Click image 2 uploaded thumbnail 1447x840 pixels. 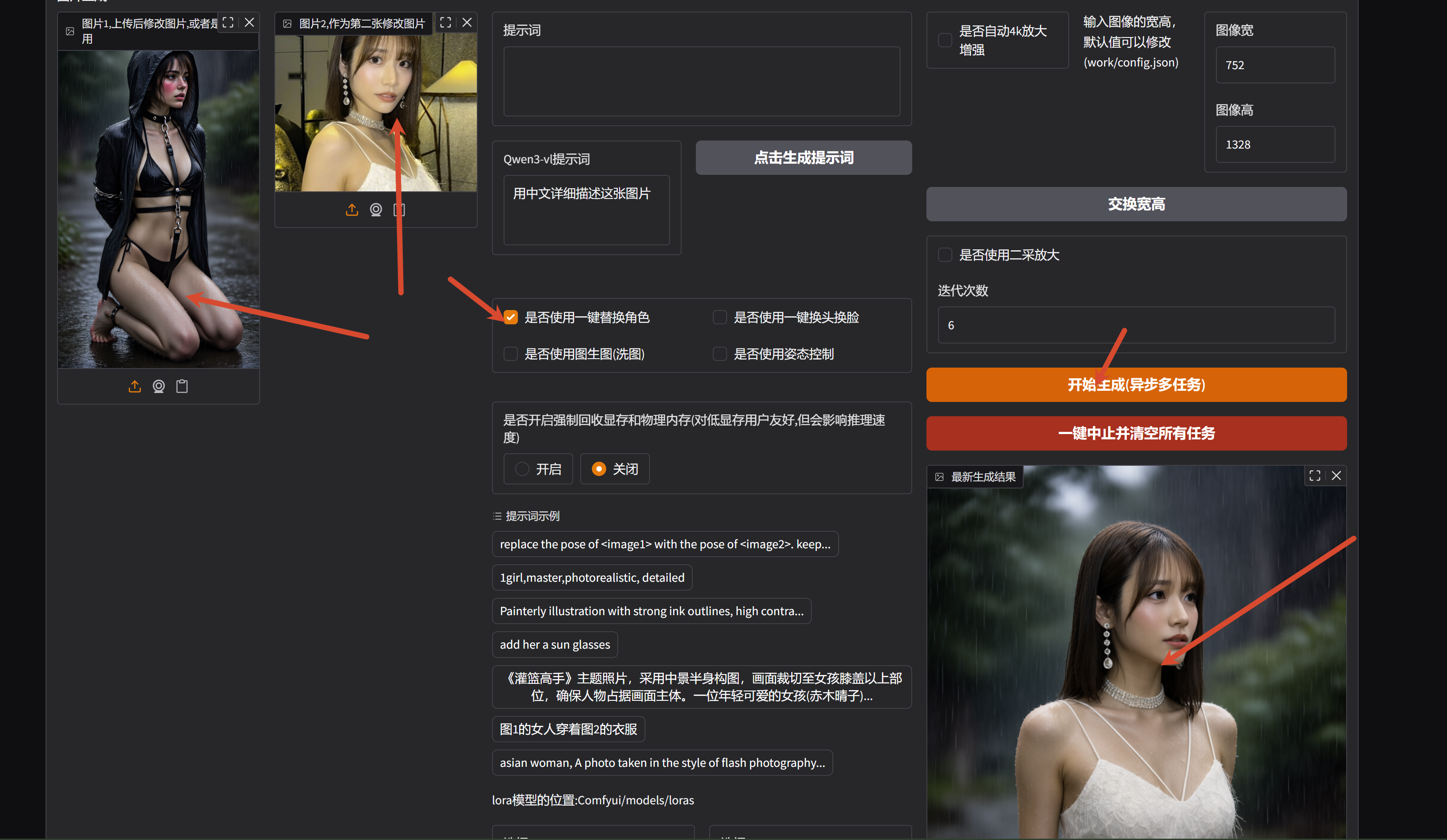click(376, 113)
